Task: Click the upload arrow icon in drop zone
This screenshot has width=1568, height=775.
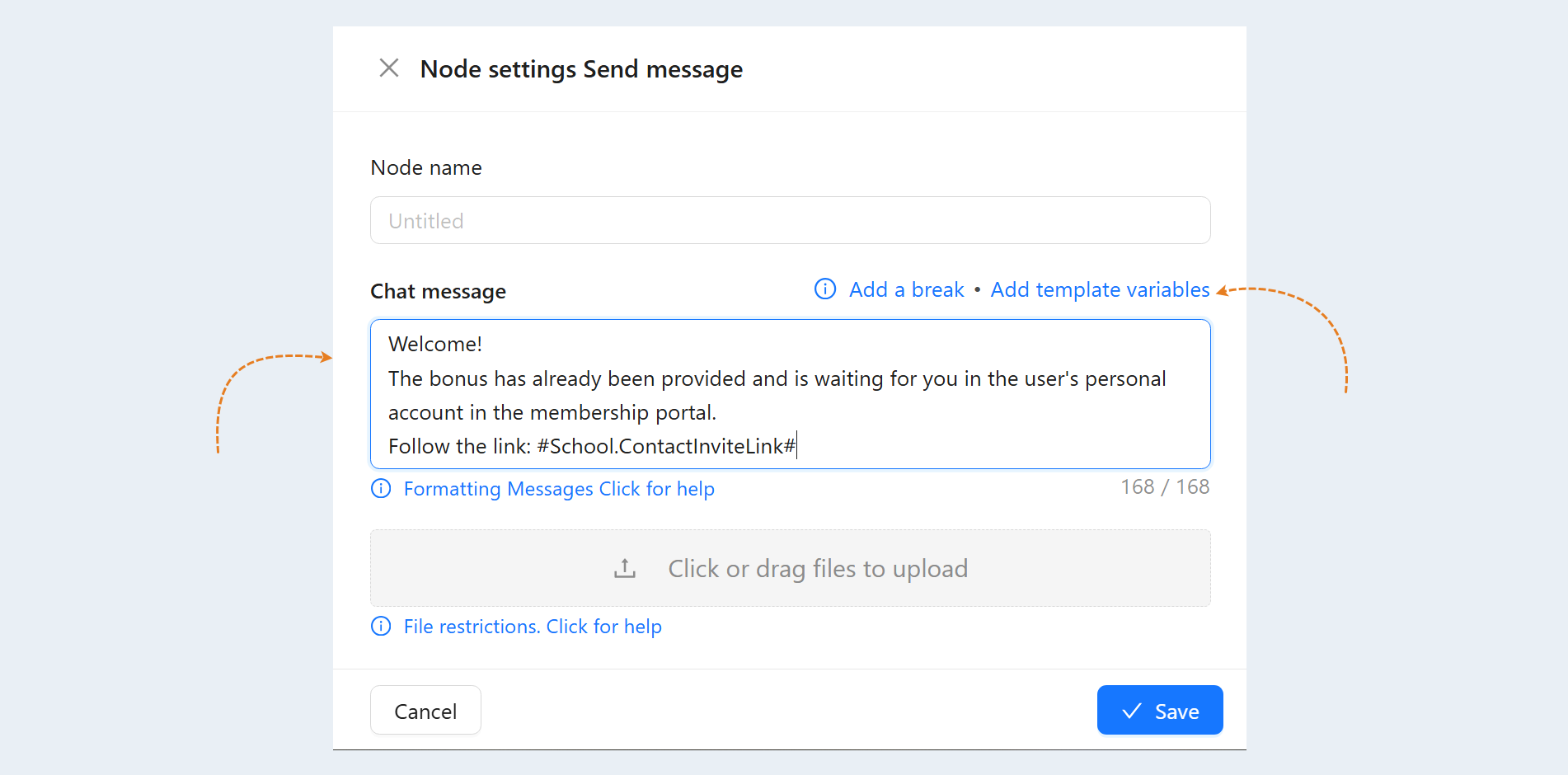Action: [x=625, y=568]
